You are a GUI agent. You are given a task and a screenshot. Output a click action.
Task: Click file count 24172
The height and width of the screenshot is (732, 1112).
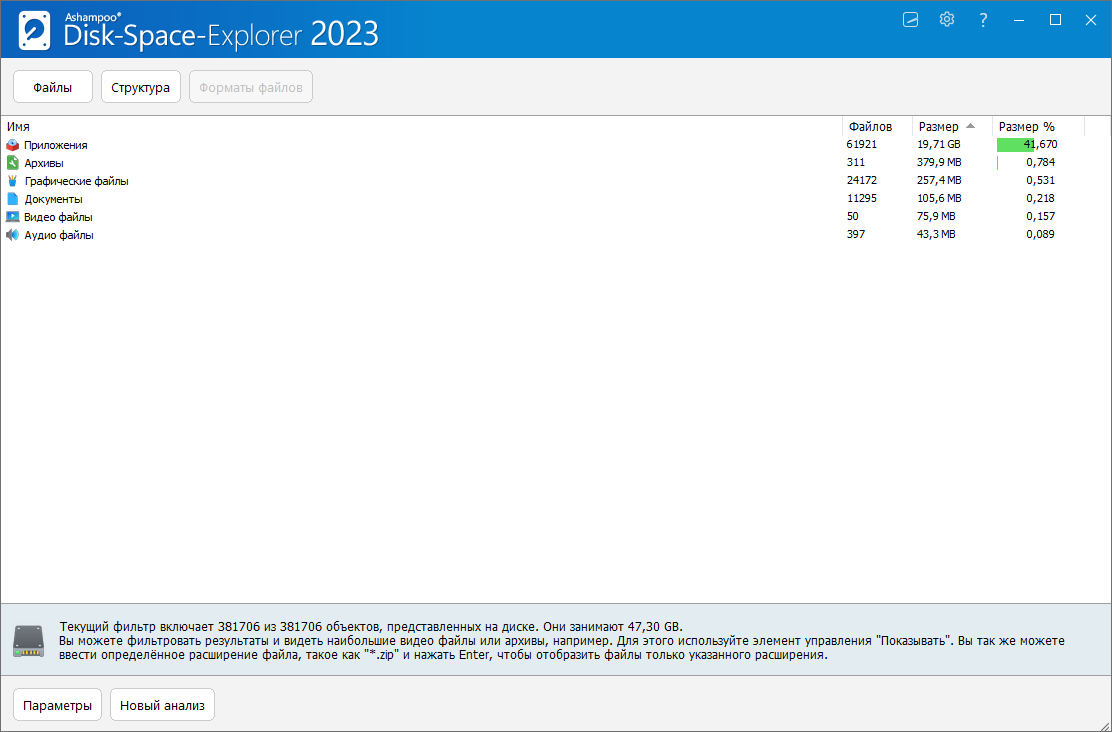click(862, 180)
